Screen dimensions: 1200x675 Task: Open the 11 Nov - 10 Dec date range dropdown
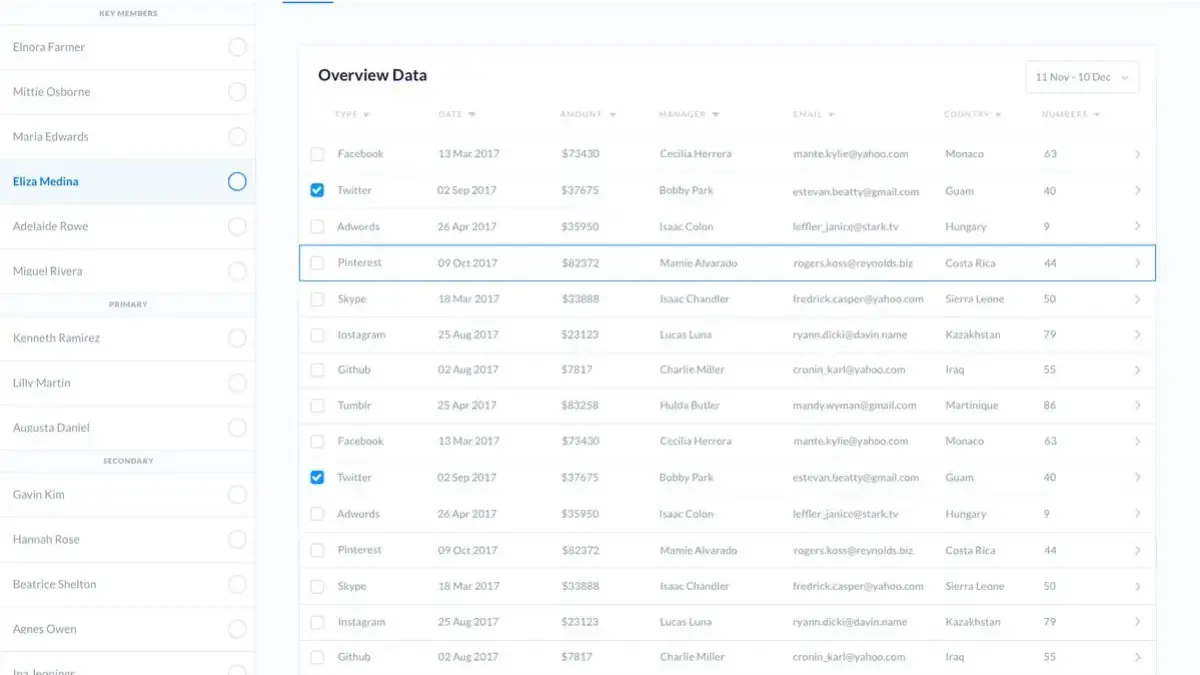pos(1082,77)
